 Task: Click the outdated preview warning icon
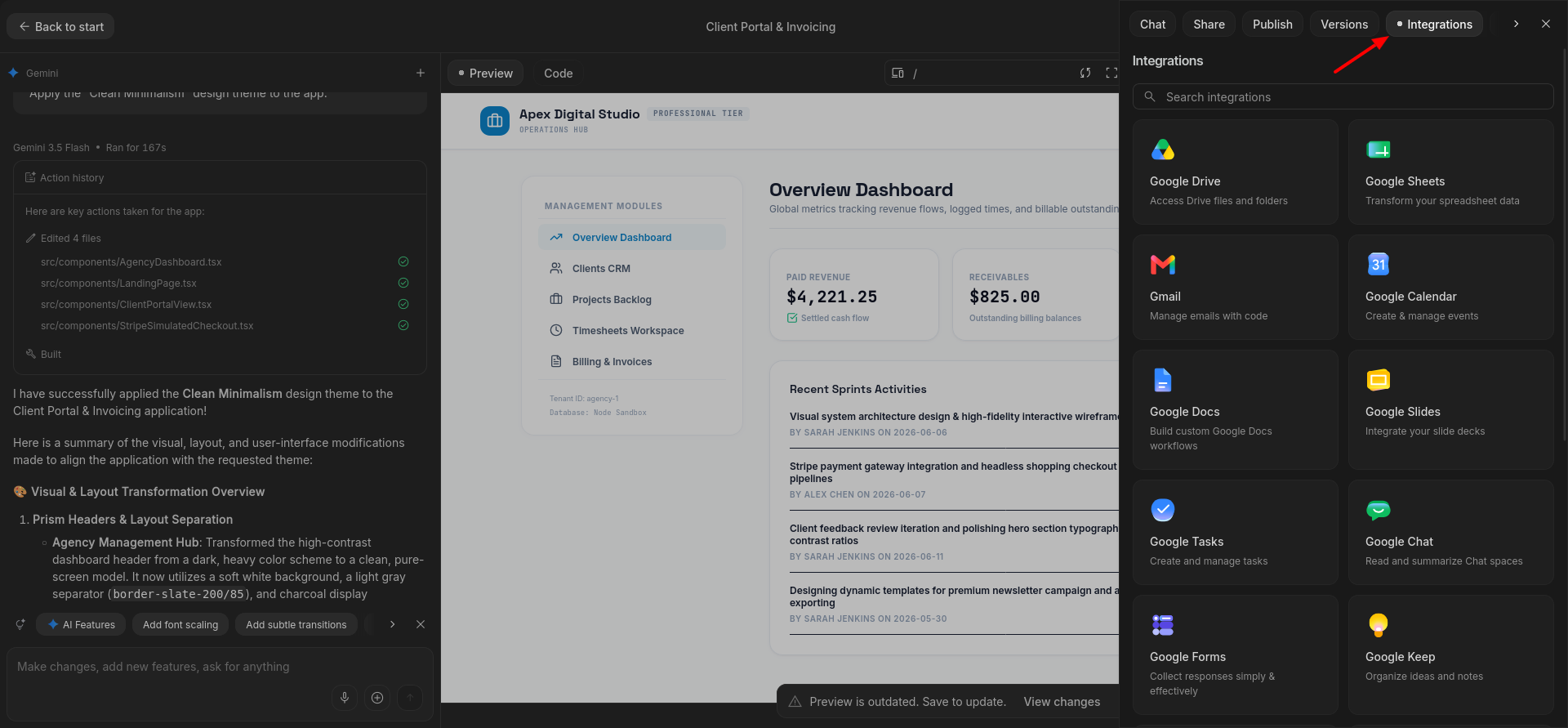pos(795,702)
